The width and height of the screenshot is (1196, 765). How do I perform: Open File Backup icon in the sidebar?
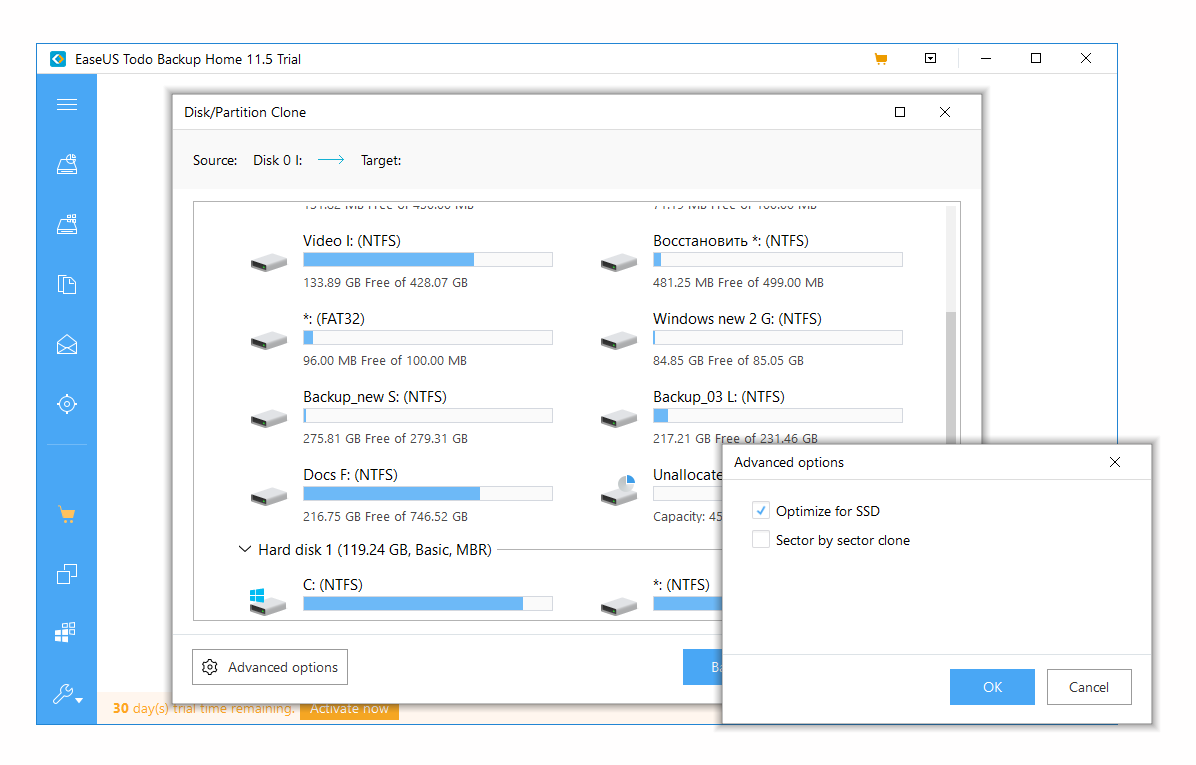point(67,284)
